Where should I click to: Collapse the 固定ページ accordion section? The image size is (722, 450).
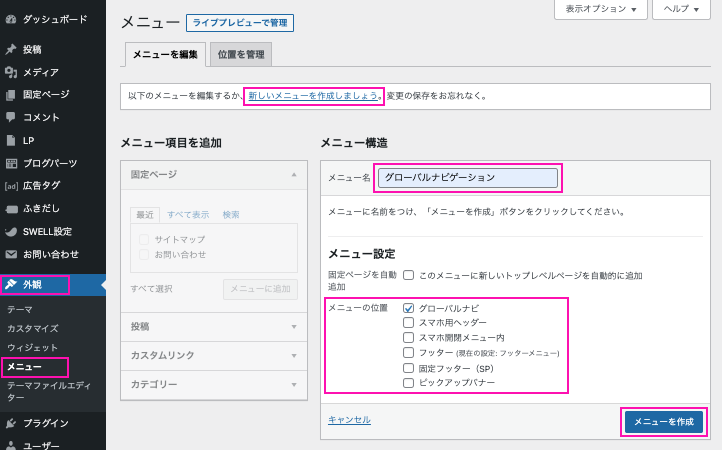[214, 175]
